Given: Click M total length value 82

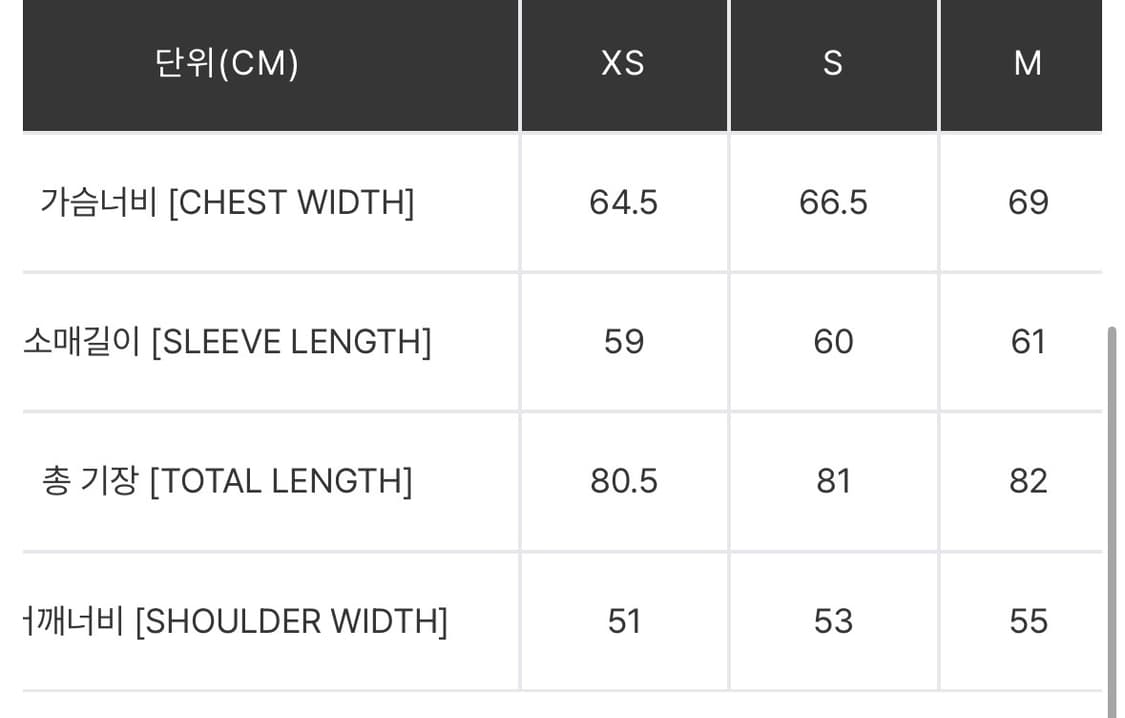Looking at the screenshot, I should point(1028,481).
